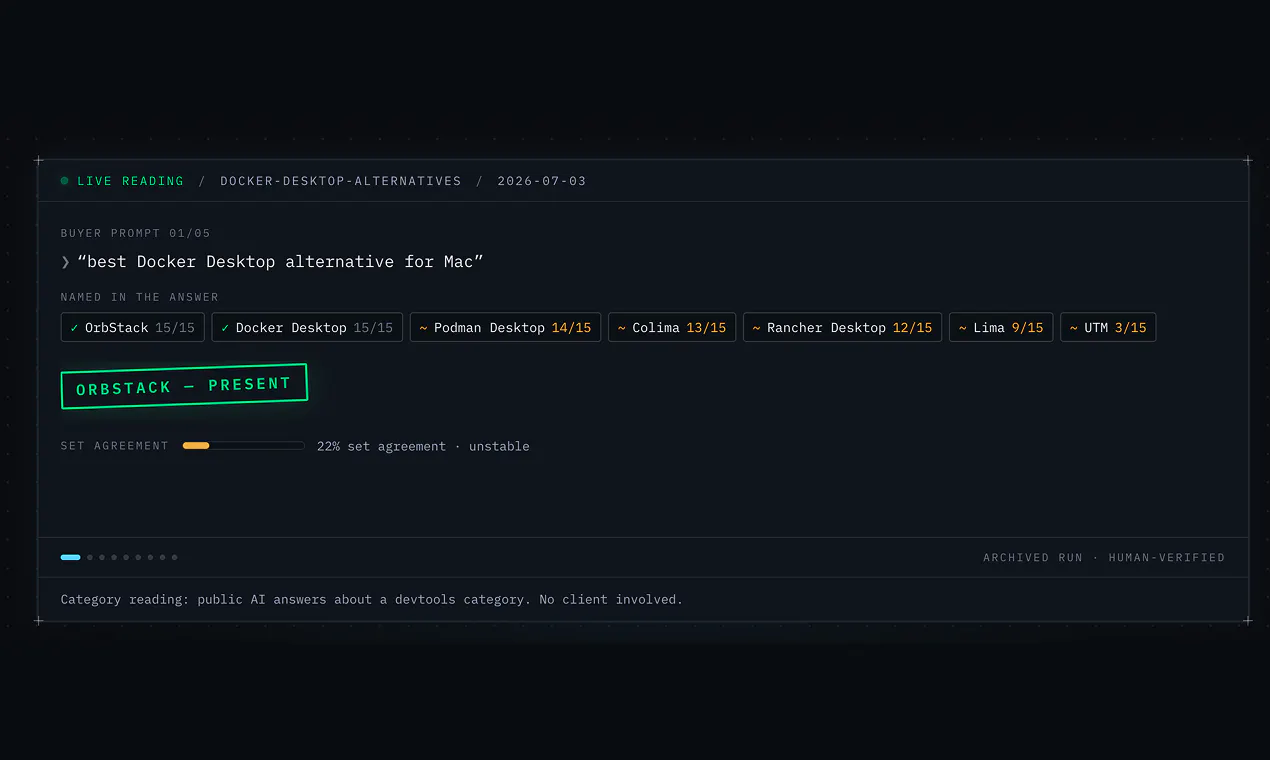Click the check mark on the OrbStack chip

(x=74, y=328)
